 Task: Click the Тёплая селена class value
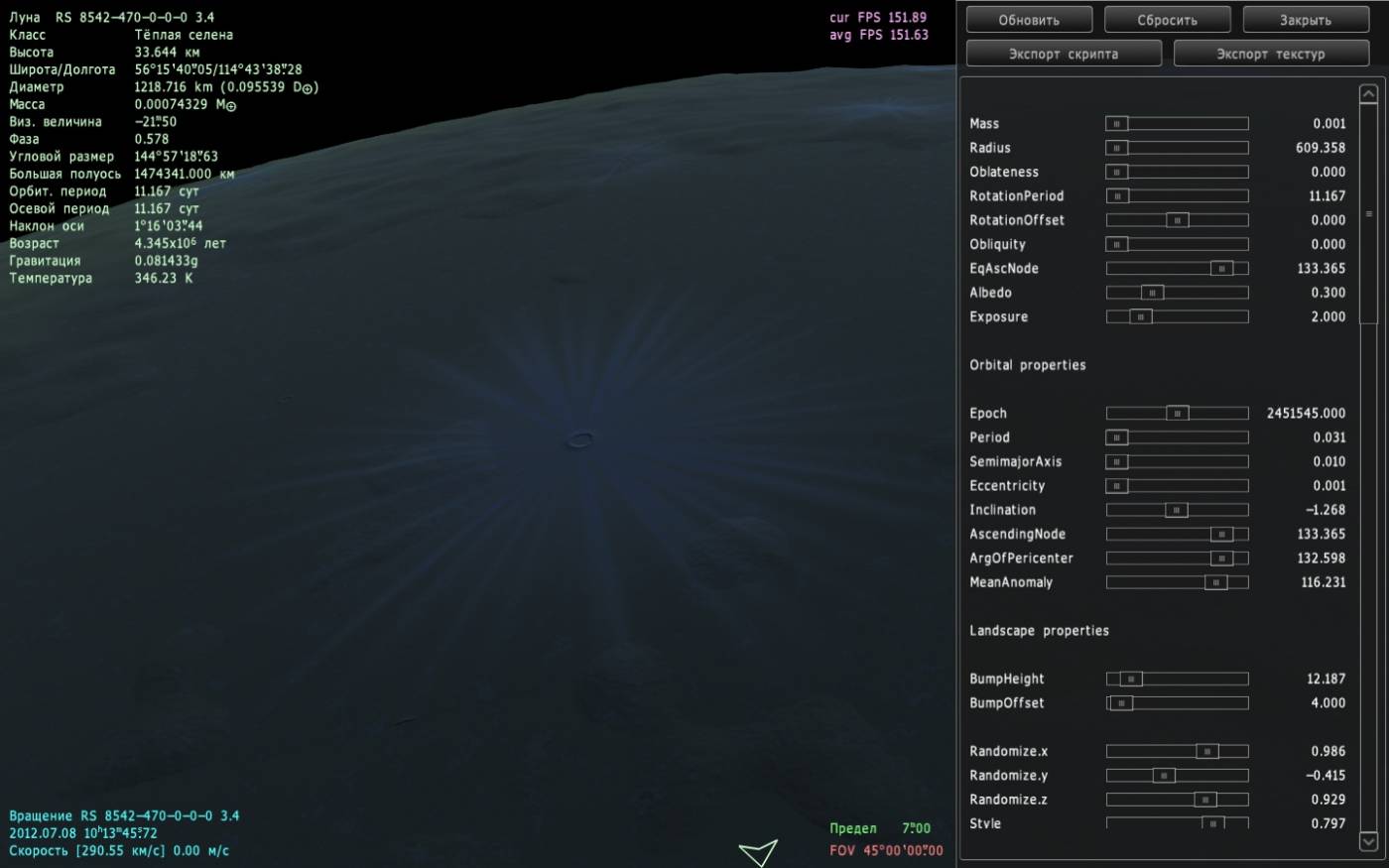(184, 35)
